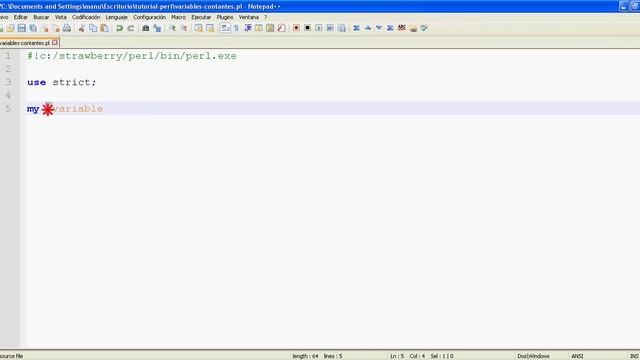This screenshot has height=360, width=640.
Task: Undo the last edit with the green arrow
Action: tap(119, 28)
